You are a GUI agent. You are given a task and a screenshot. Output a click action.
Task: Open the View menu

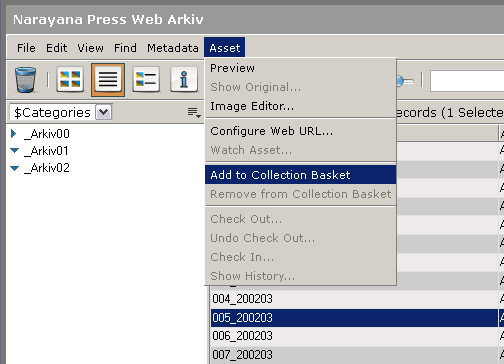90,48
